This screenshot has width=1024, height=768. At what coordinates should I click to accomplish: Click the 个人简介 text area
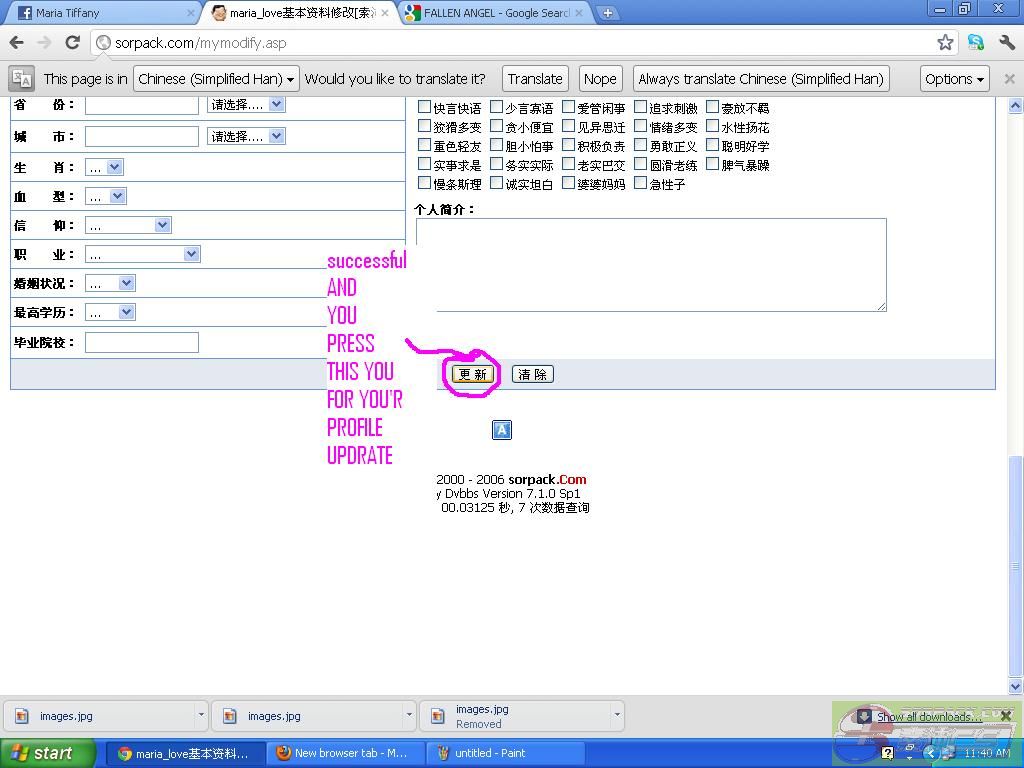pyautogui.click(x=651, y=264)
